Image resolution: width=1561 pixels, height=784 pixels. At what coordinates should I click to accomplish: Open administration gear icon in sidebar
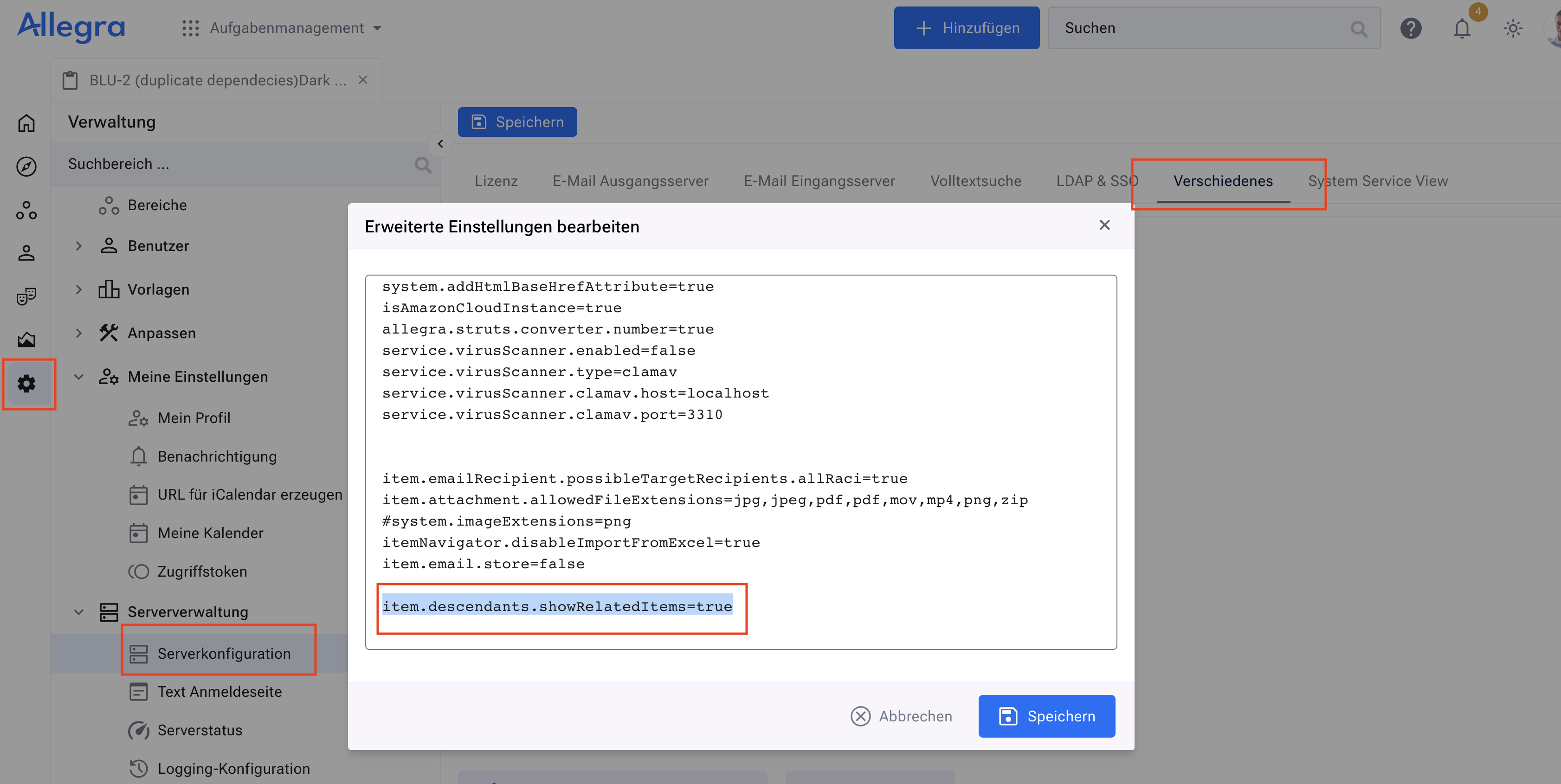pyautogui.click(x=26, y=384)
